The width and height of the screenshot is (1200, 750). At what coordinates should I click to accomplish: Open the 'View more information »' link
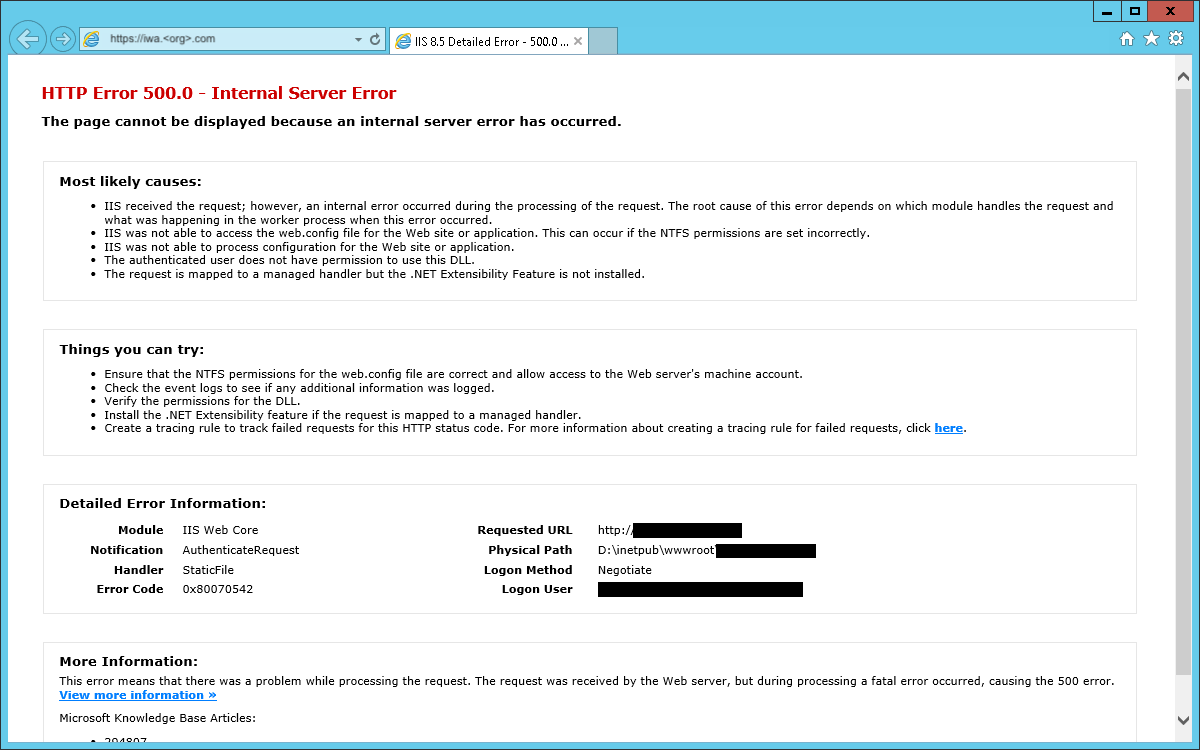(x=138, y=695)
